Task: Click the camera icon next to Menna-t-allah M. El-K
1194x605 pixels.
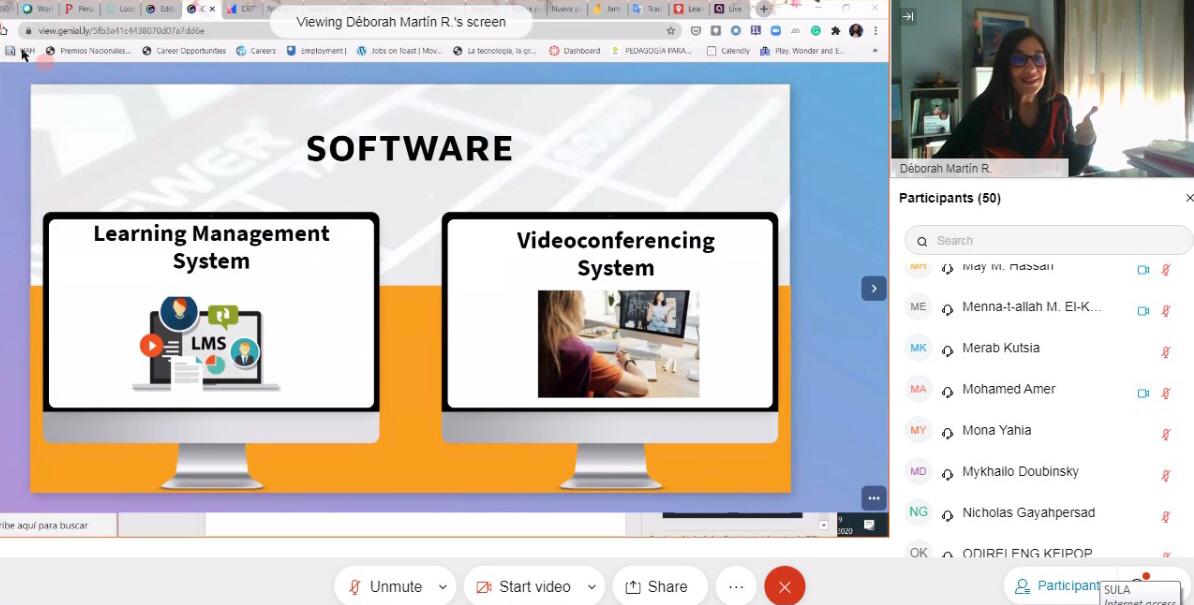Action: [1143, 311]
